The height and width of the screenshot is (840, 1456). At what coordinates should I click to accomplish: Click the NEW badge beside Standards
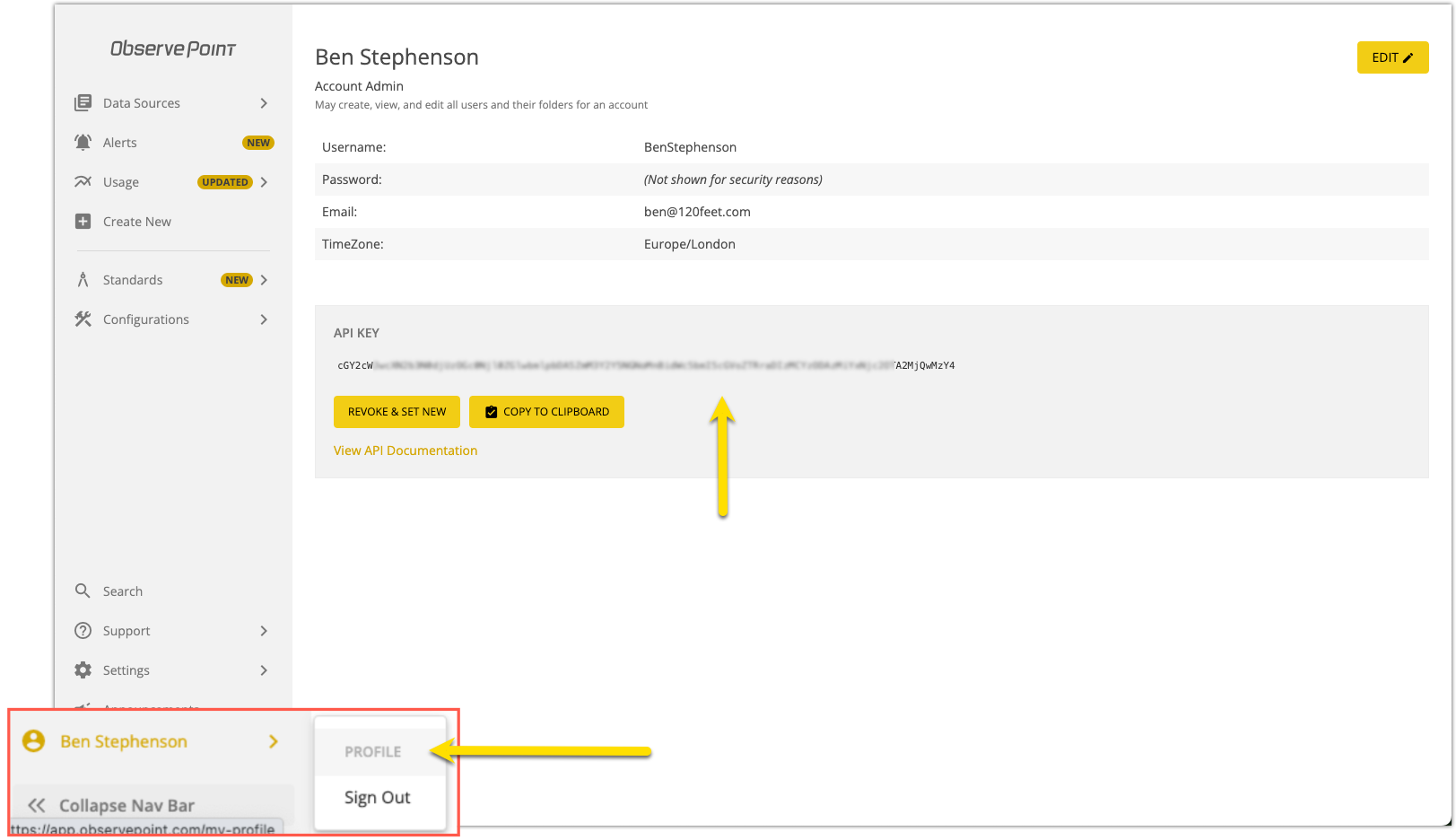pos(237,280)
